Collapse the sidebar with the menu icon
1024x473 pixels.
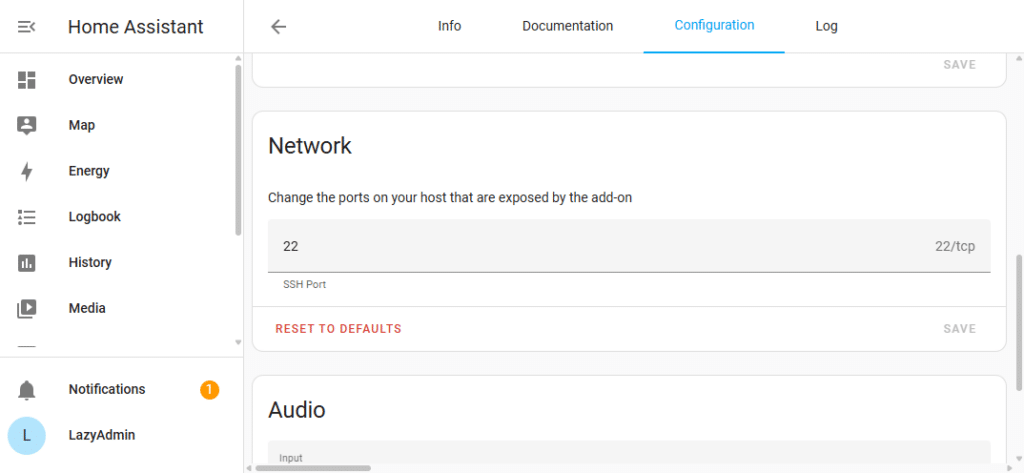click(27, 27)
